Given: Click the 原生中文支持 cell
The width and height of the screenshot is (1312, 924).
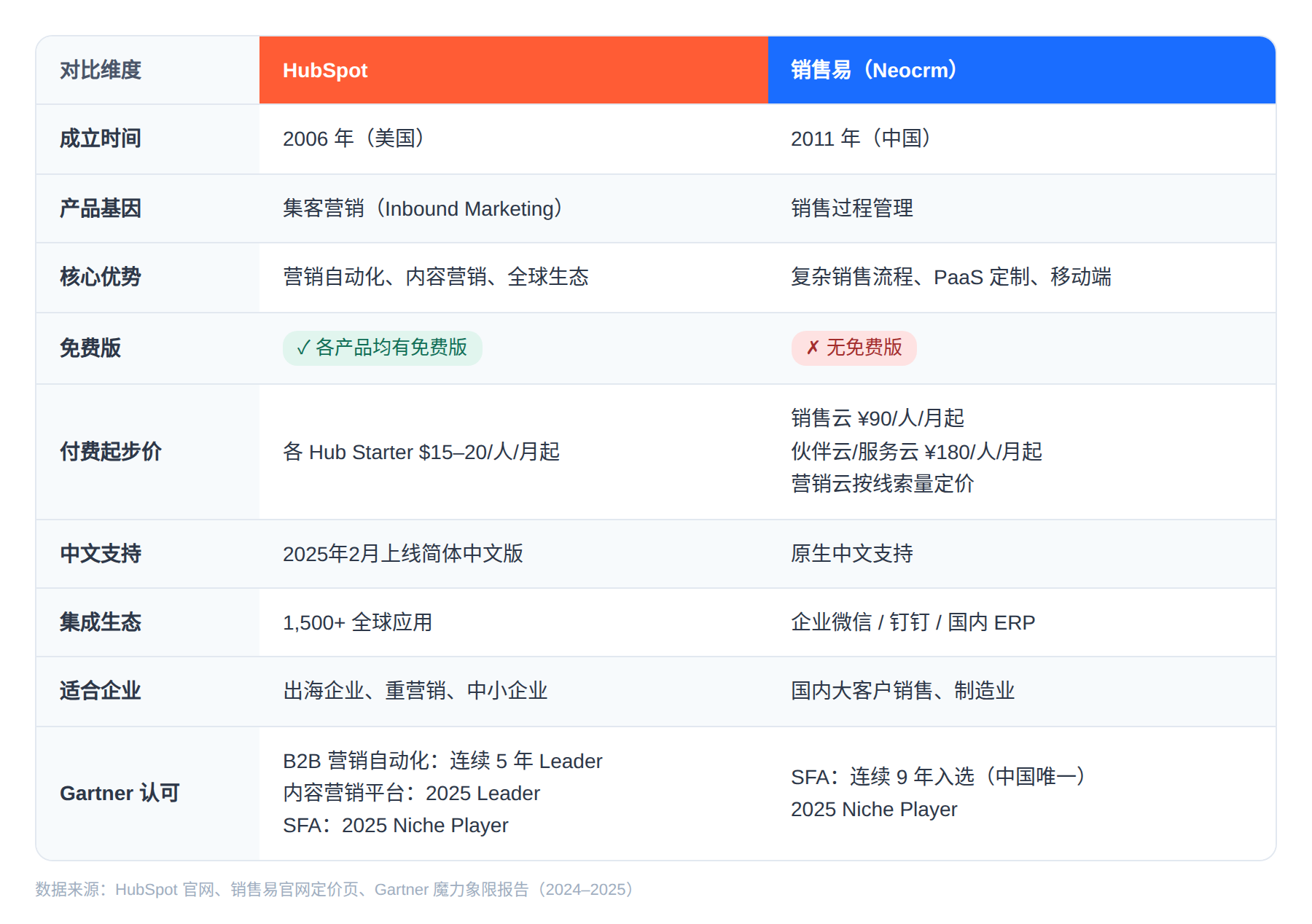Looking at the screenshot, I should pos(1022,554).
